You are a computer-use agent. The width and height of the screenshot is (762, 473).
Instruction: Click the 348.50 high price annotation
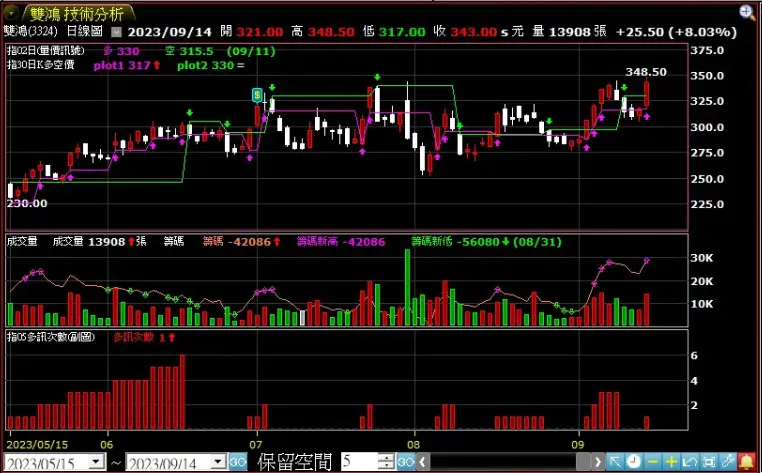(x=646, y=72)
